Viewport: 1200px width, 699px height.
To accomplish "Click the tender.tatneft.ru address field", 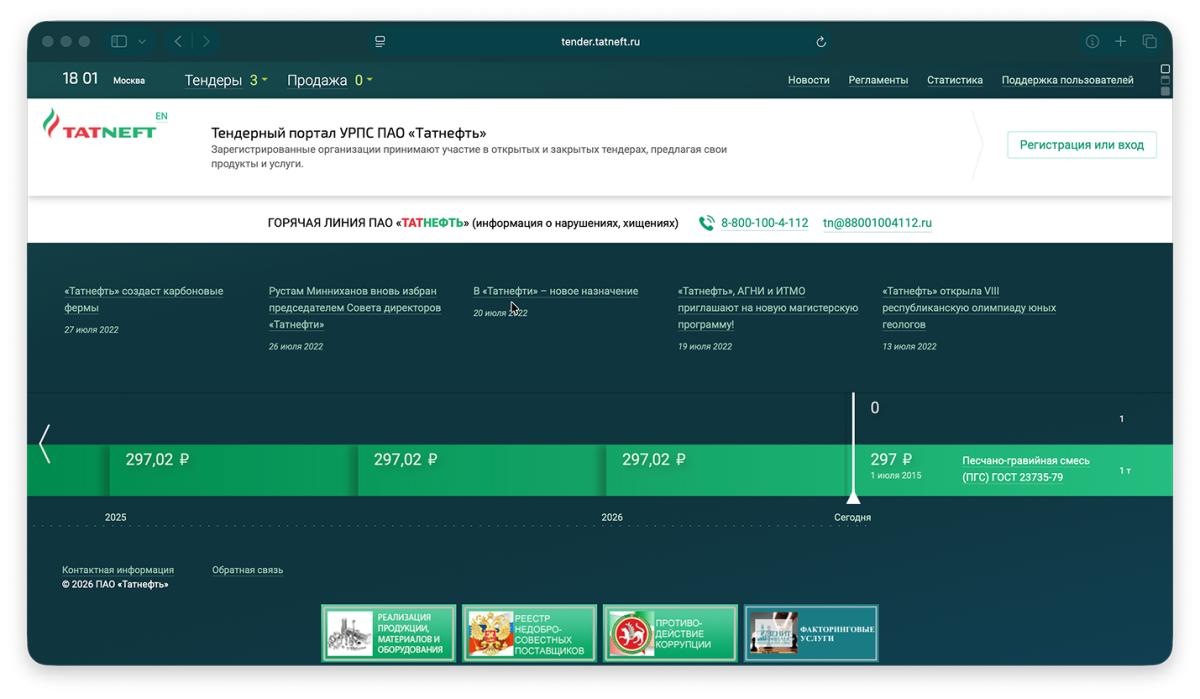I will click(x=600, y=42).
